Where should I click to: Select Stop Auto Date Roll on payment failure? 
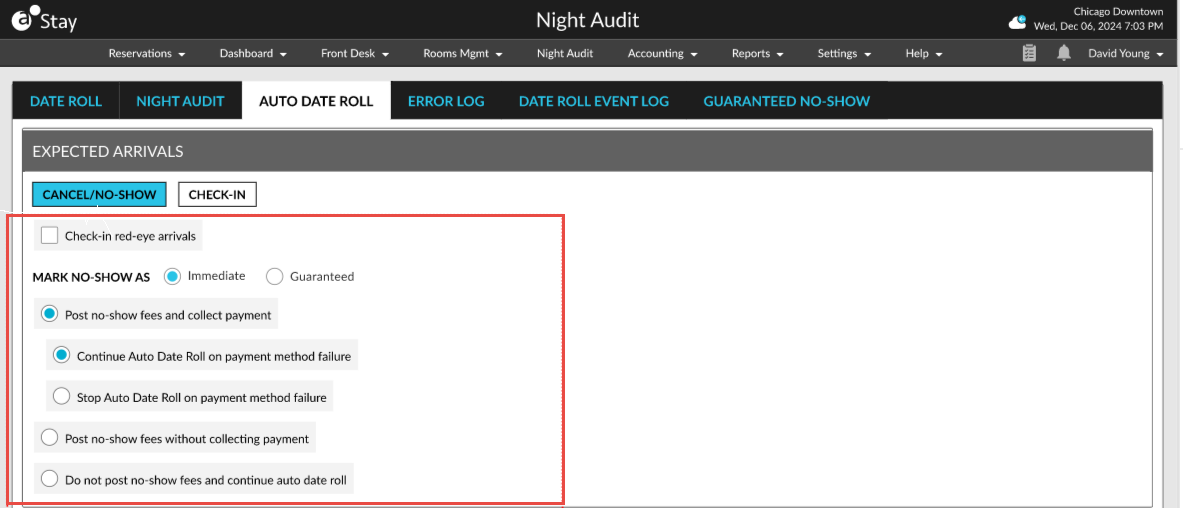(62, 396)
